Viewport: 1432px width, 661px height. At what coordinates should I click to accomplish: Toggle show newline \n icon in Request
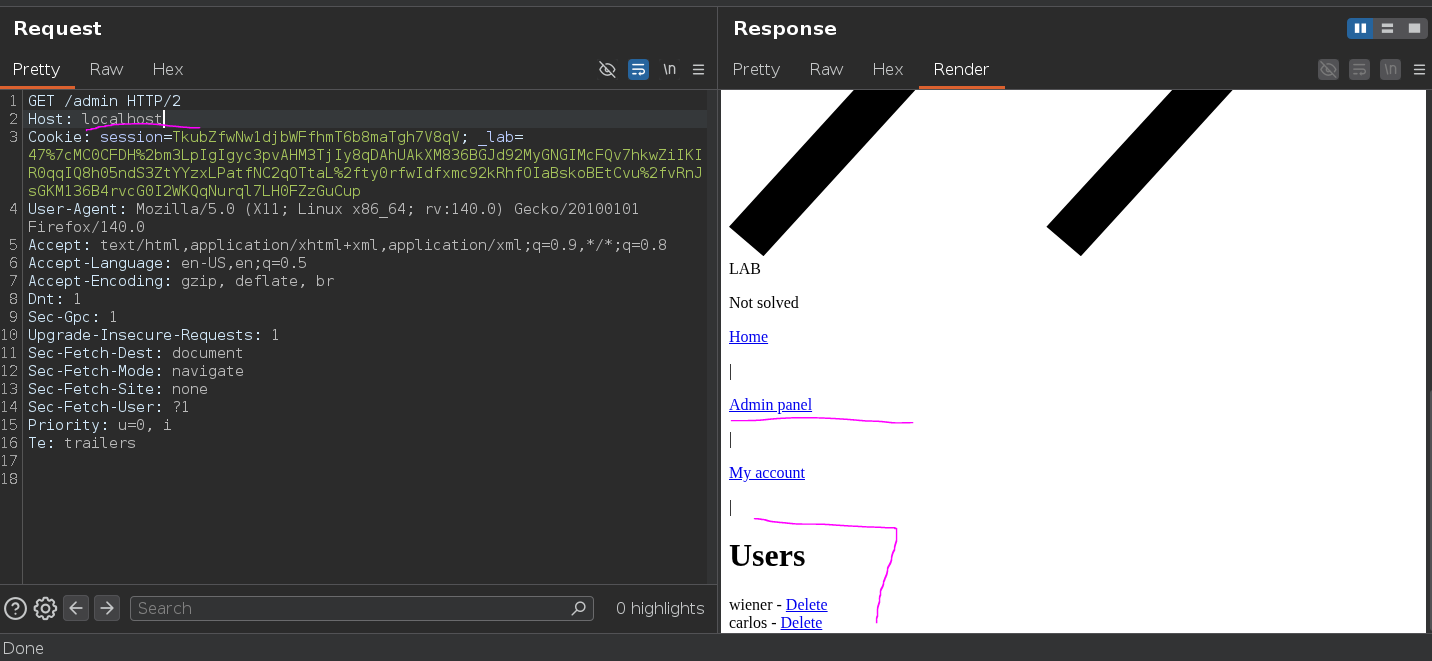[x=669, y=69]
